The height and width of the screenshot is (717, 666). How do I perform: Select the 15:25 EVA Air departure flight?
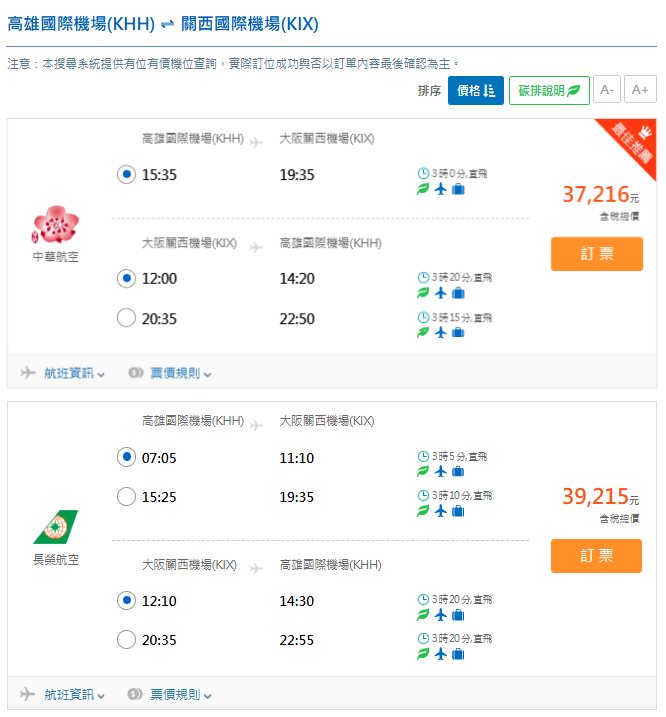point(126,496)
